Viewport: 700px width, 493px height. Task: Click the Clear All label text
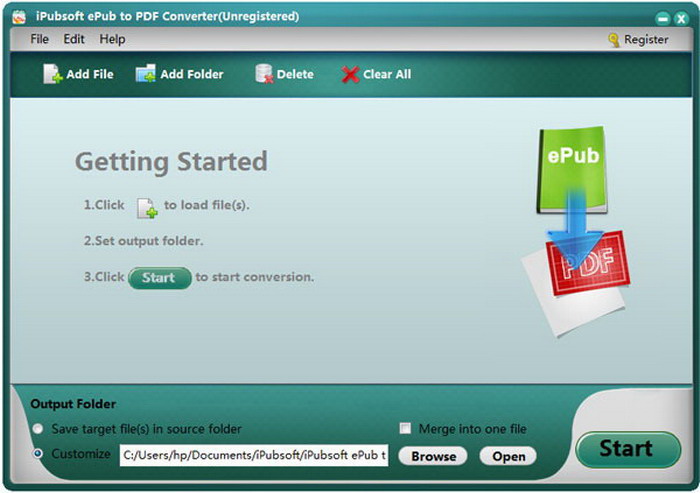387,74
